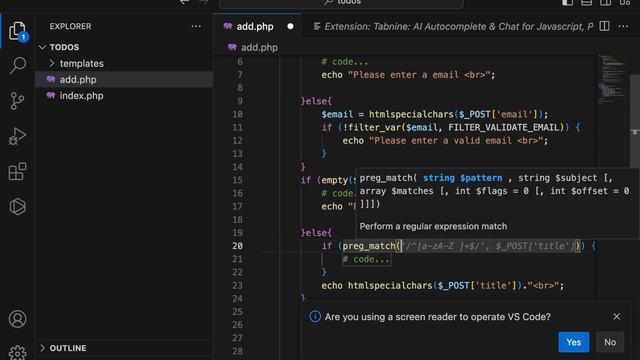Screen dimensions: 640x360
Task: Click the info icon in notification
Action: [315, 316]
